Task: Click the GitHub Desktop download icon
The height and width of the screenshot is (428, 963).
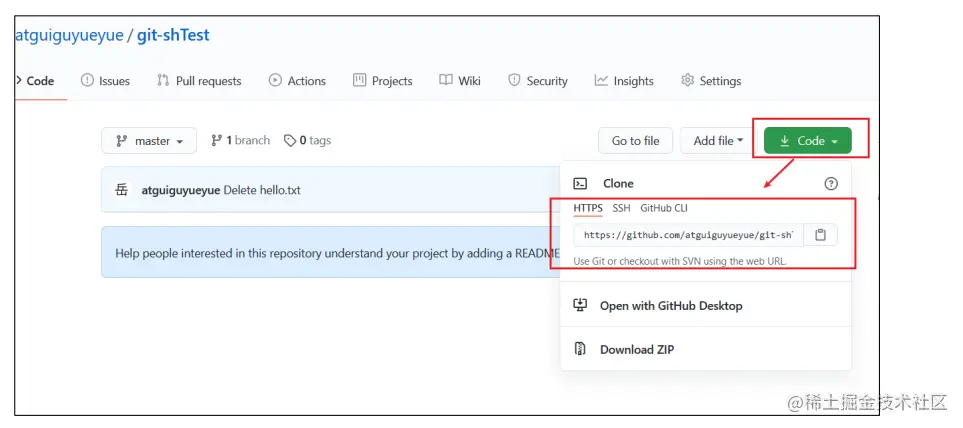Action: pos(580,305)
